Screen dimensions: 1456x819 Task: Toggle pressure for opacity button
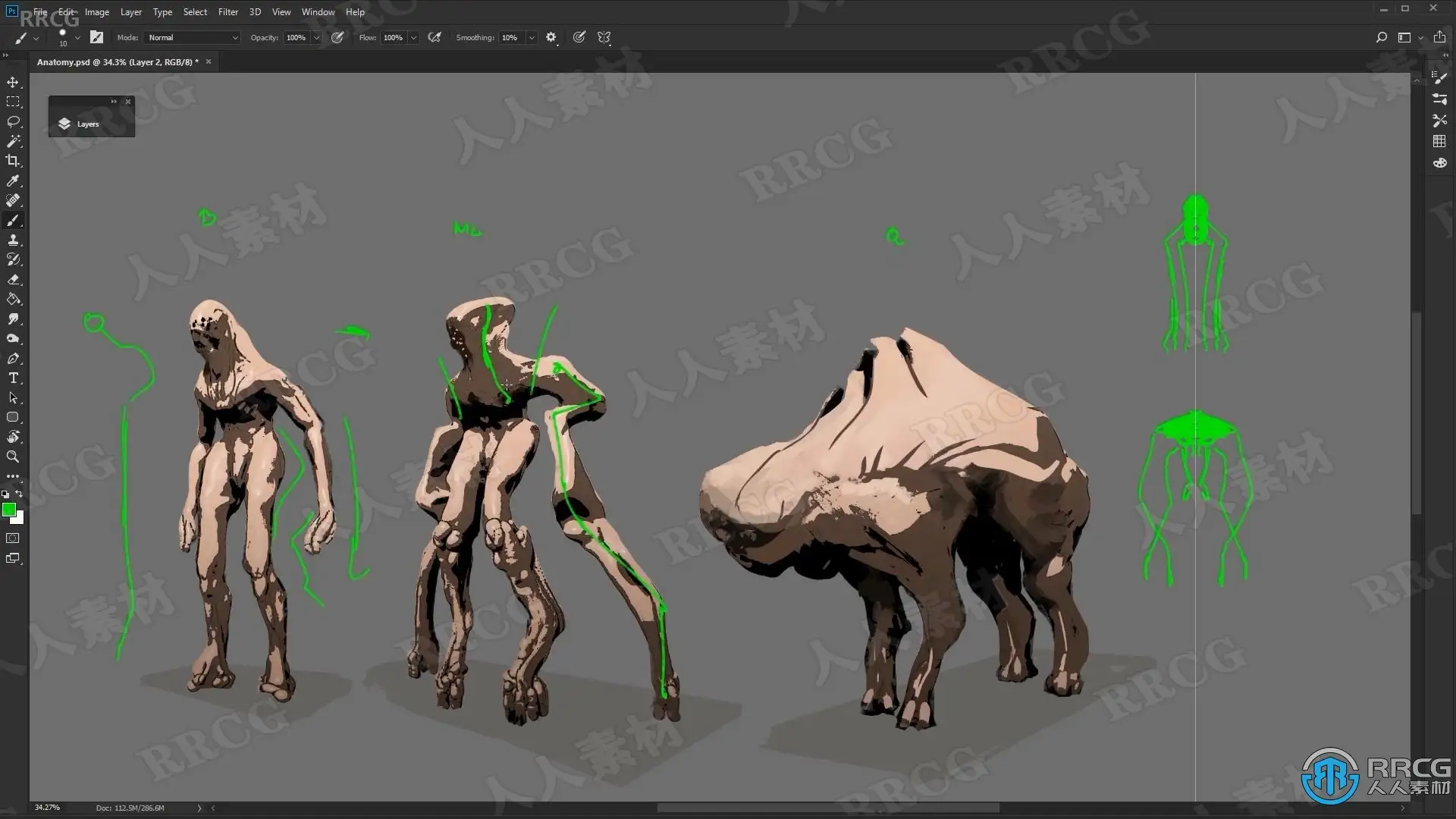337,37
